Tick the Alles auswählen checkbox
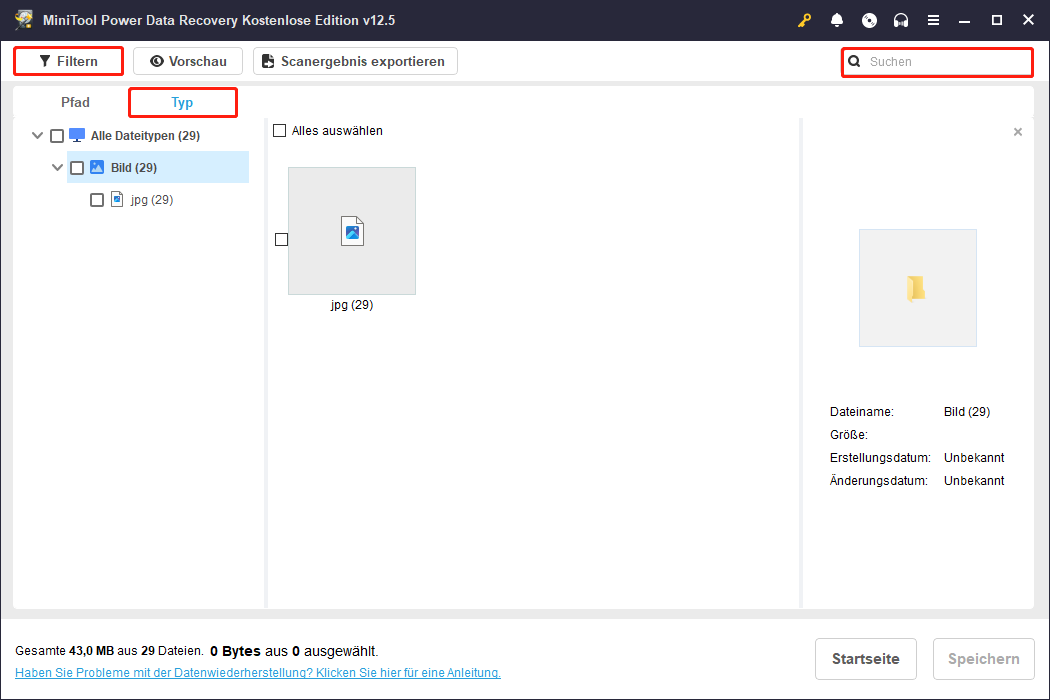 coord(279,131)
